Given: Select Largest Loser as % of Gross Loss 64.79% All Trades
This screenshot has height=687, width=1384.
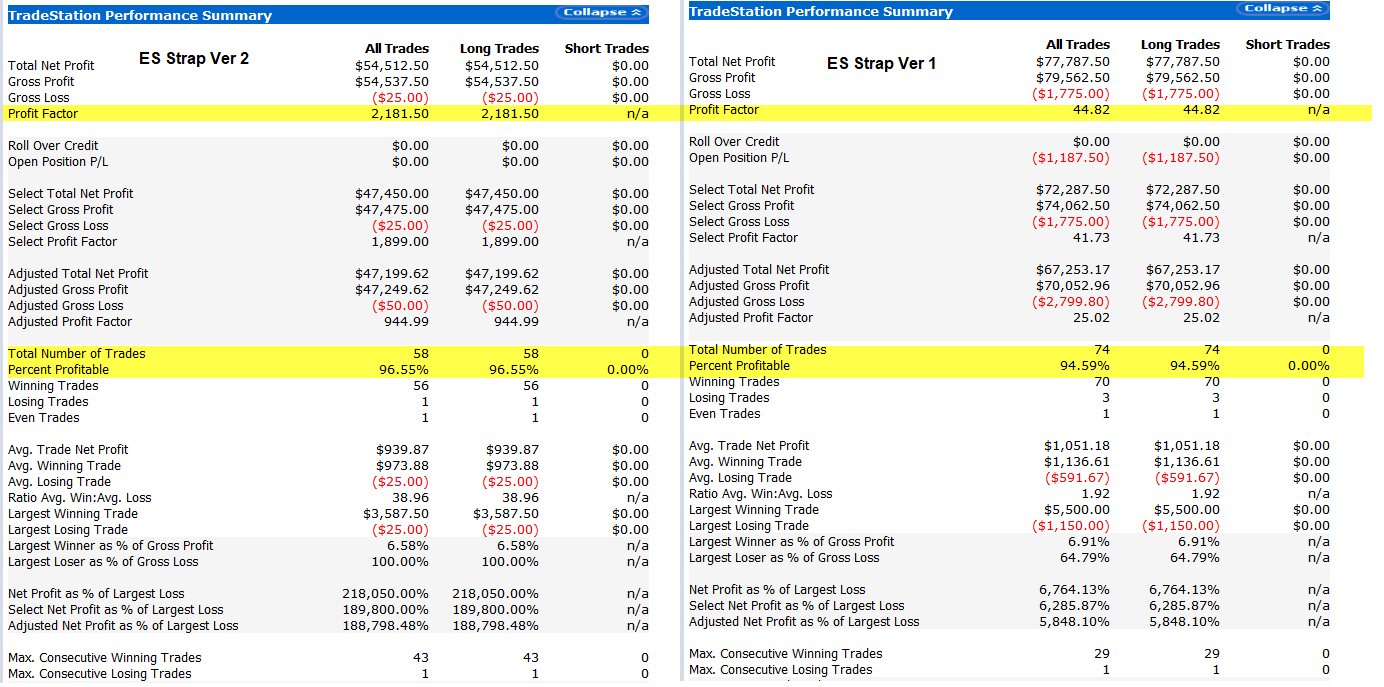Looking at the screenshot, I should [1085, 557].
